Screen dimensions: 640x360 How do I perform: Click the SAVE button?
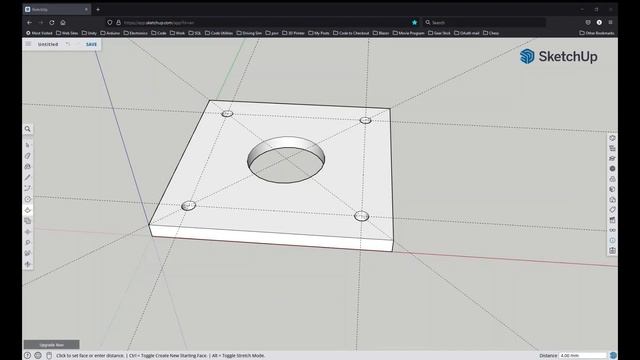[91, 44]
